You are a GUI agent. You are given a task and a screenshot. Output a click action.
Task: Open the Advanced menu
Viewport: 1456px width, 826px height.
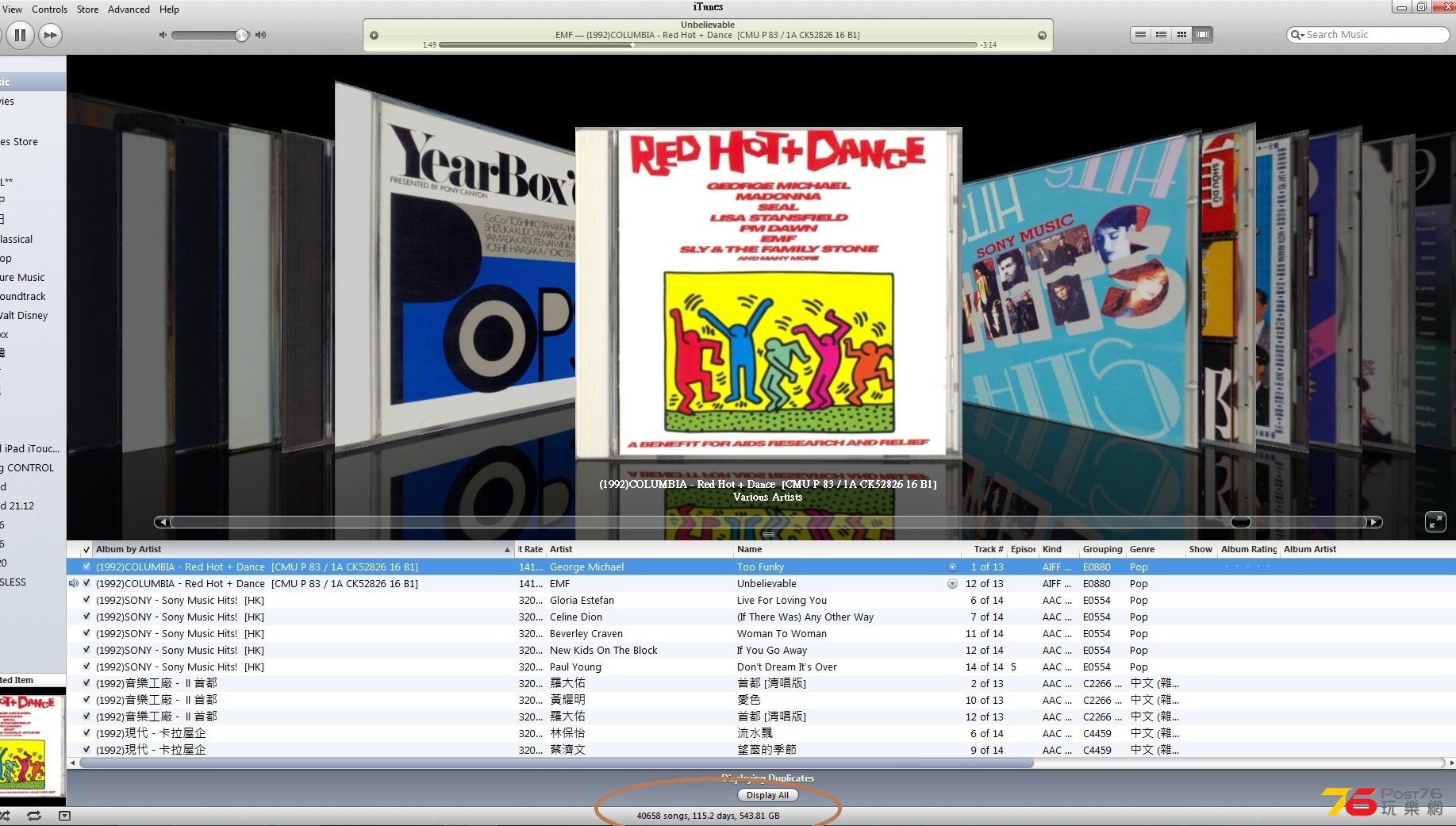point(129,10)
